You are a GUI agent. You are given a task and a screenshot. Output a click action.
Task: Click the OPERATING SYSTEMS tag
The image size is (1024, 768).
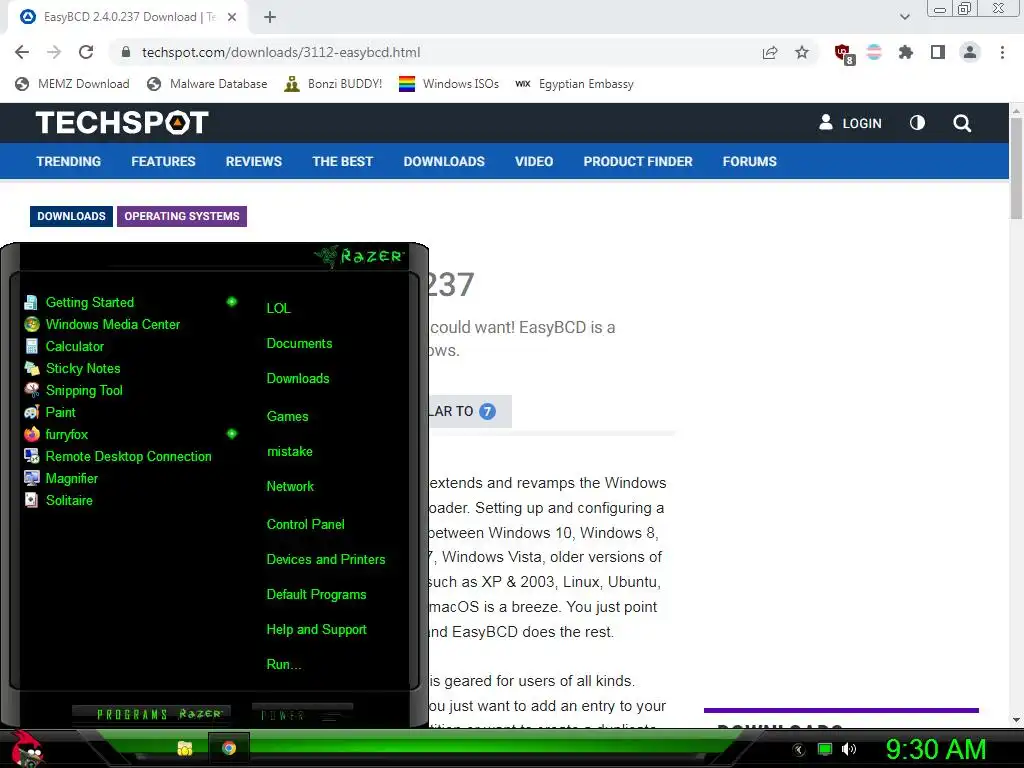pos(182,216)
